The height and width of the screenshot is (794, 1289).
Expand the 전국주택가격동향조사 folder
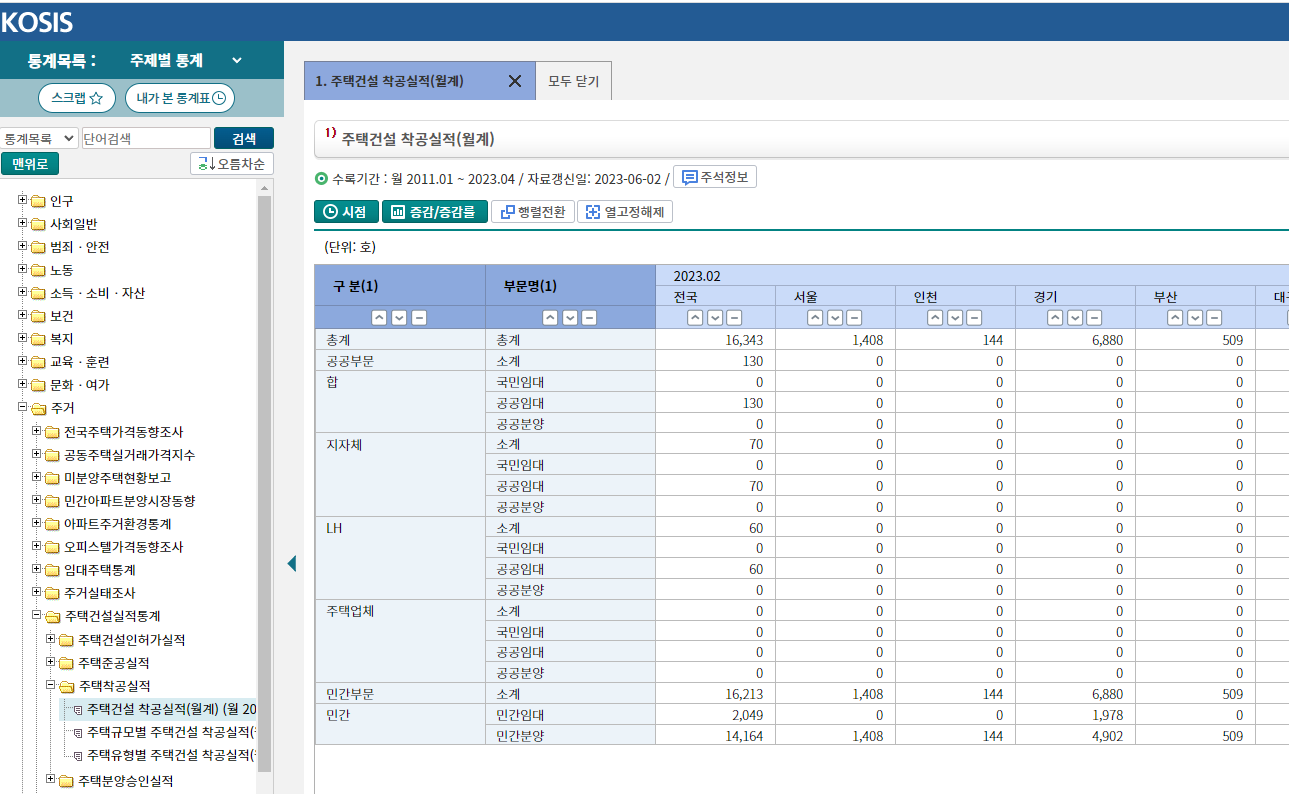coord(37,431)
